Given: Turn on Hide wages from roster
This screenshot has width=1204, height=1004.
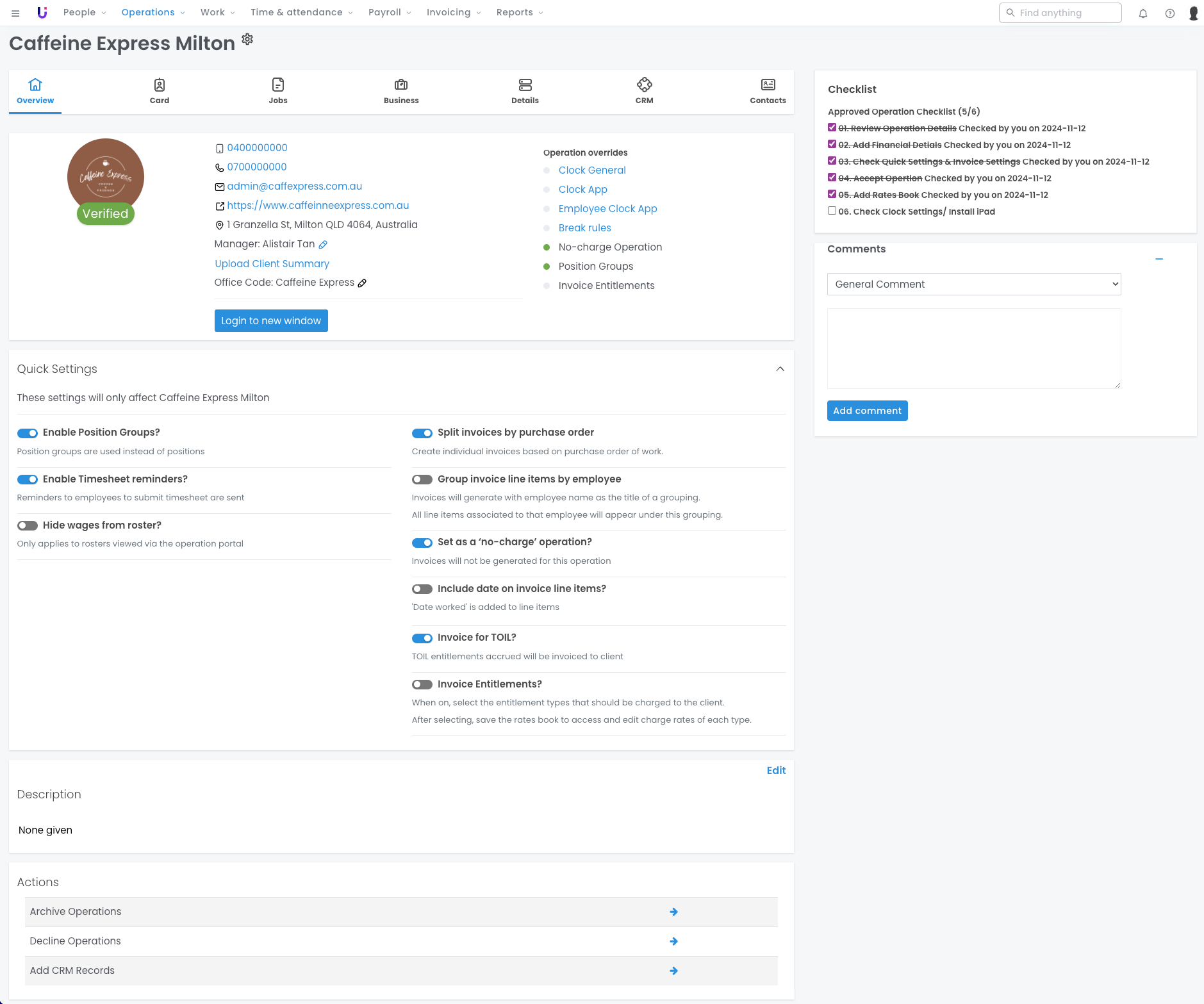Looking at the screenshot, I should [28, 525].
